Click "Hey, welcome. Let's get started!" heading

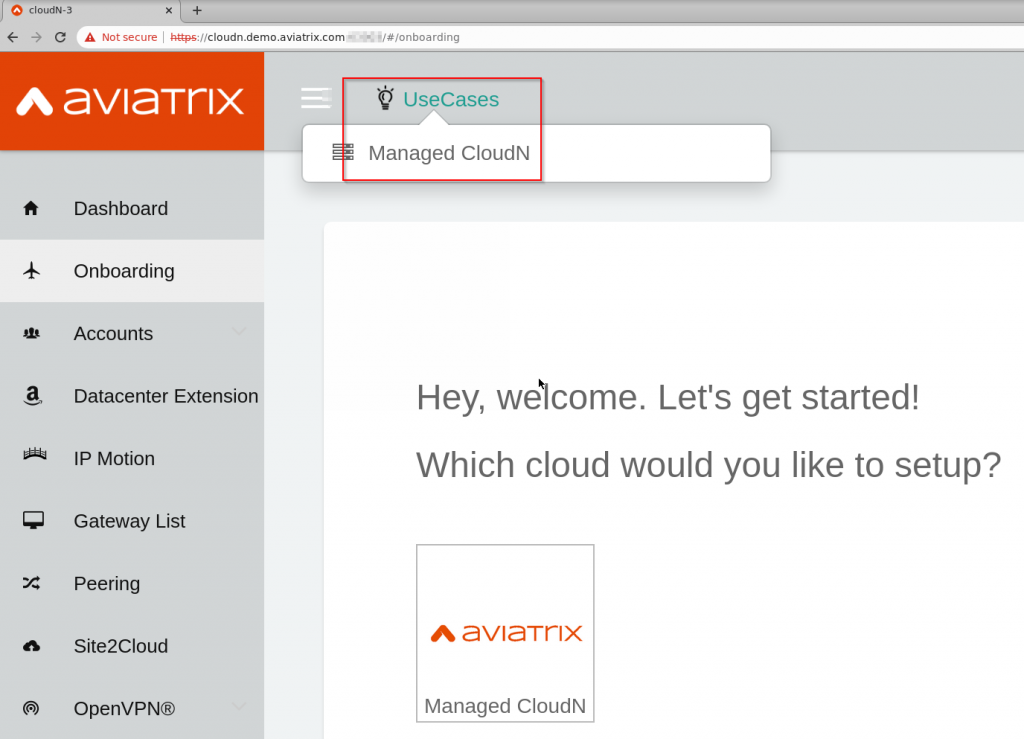point(668,398)
